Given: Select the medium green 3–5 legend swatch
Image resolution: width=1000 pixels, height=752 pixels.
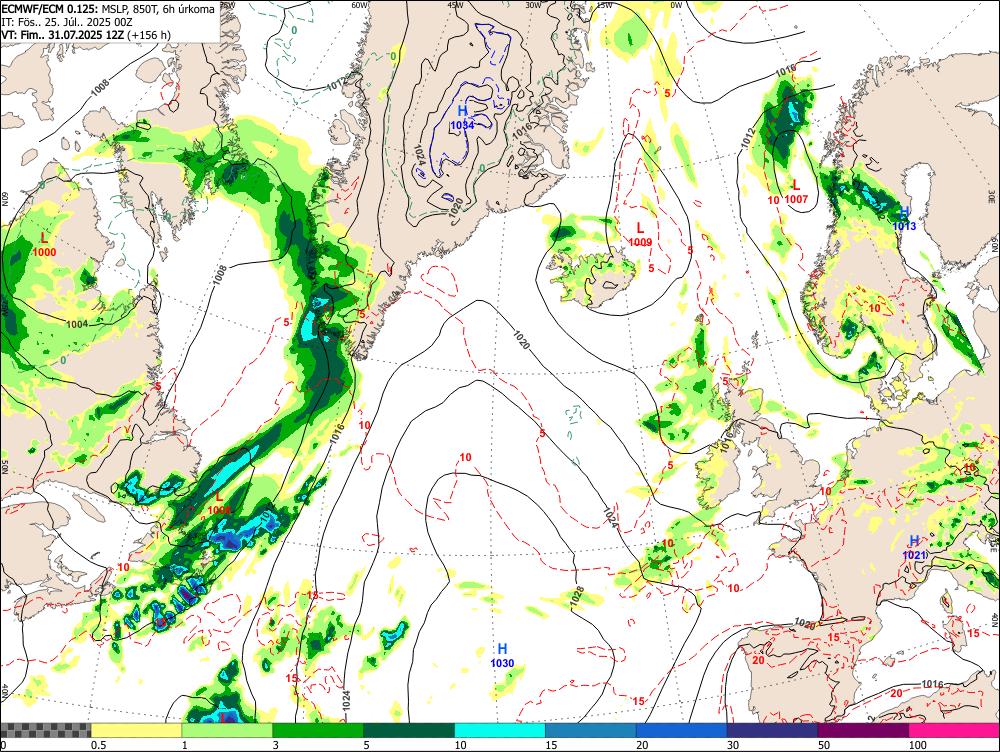Looking at the screenshot, I should coord(318,730).
